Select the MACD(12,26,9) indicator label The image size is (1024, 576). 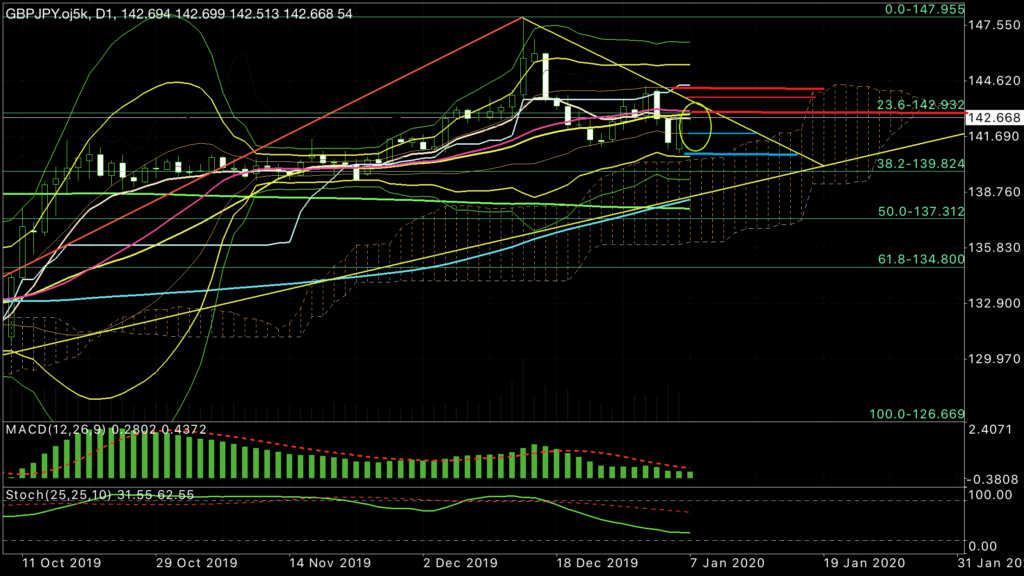[106, 429]
